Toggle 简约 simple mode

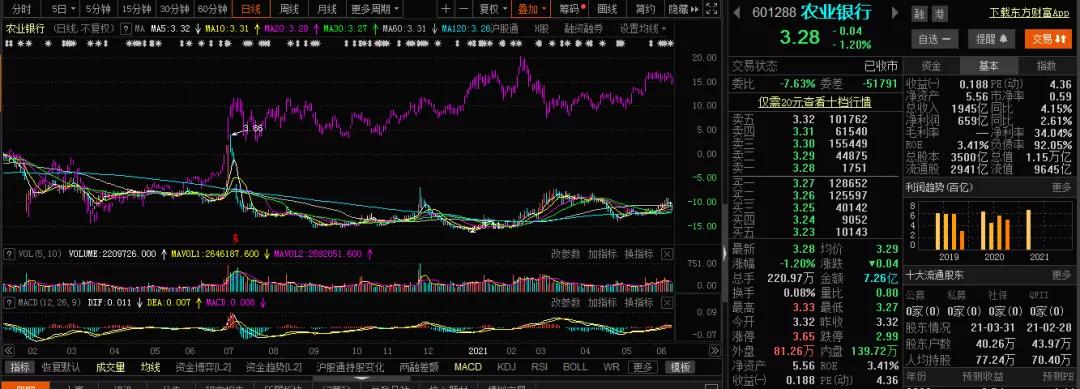click(645, 9)
